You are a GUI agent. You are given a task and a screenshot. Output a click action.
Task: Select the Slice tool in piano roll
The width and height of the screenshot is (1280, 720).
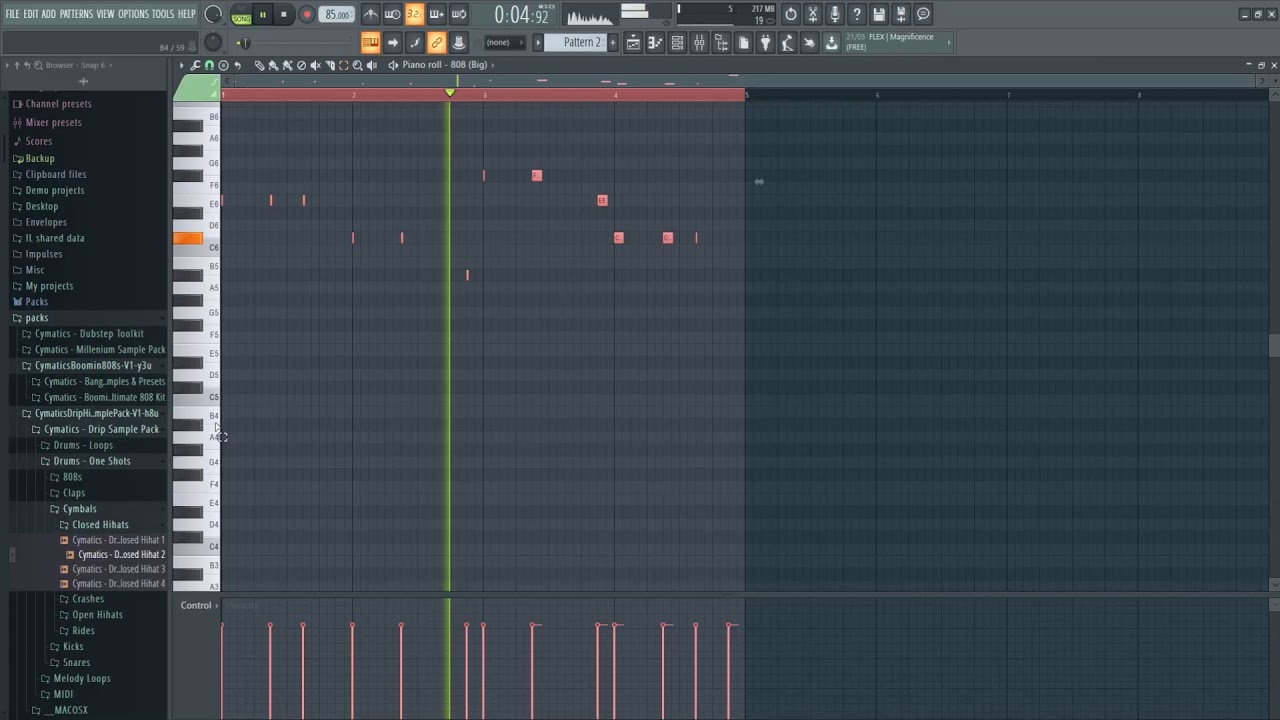pyautogui.click(x=330, y=65)
